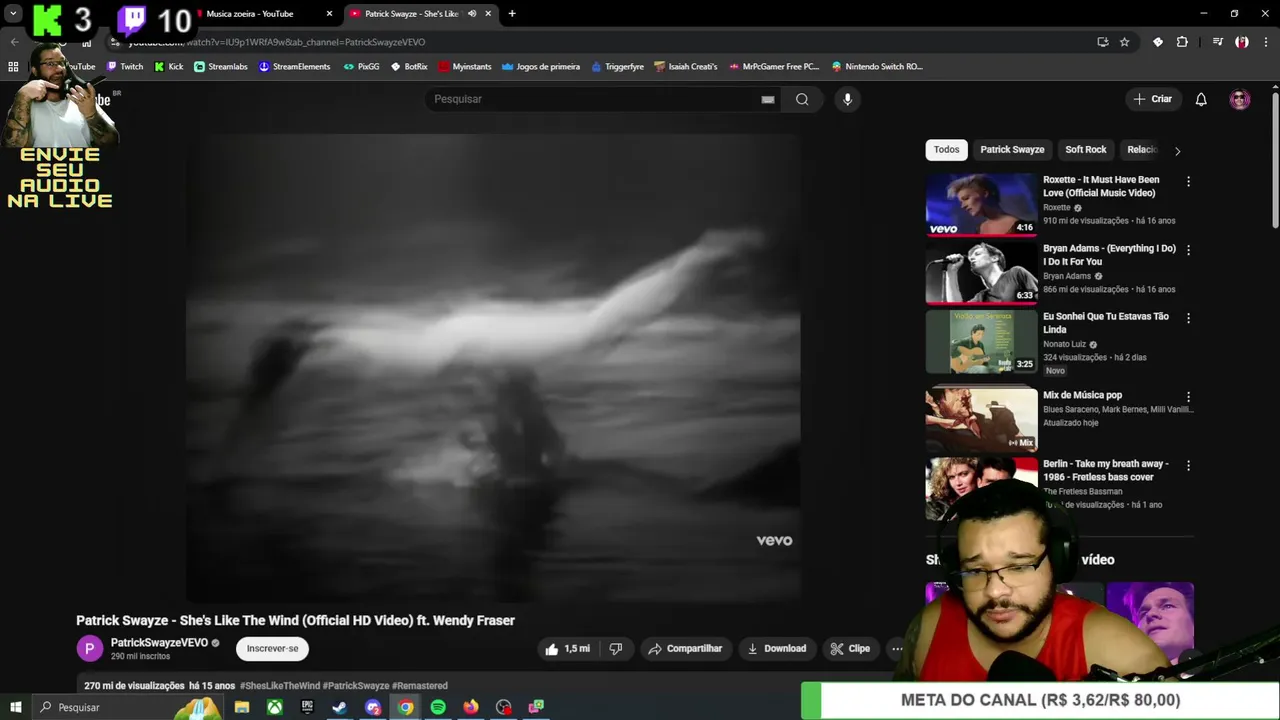Open the Roxette It Must Have Been Love thumbnail
1280x720 pixels.
tap(981, 204)
